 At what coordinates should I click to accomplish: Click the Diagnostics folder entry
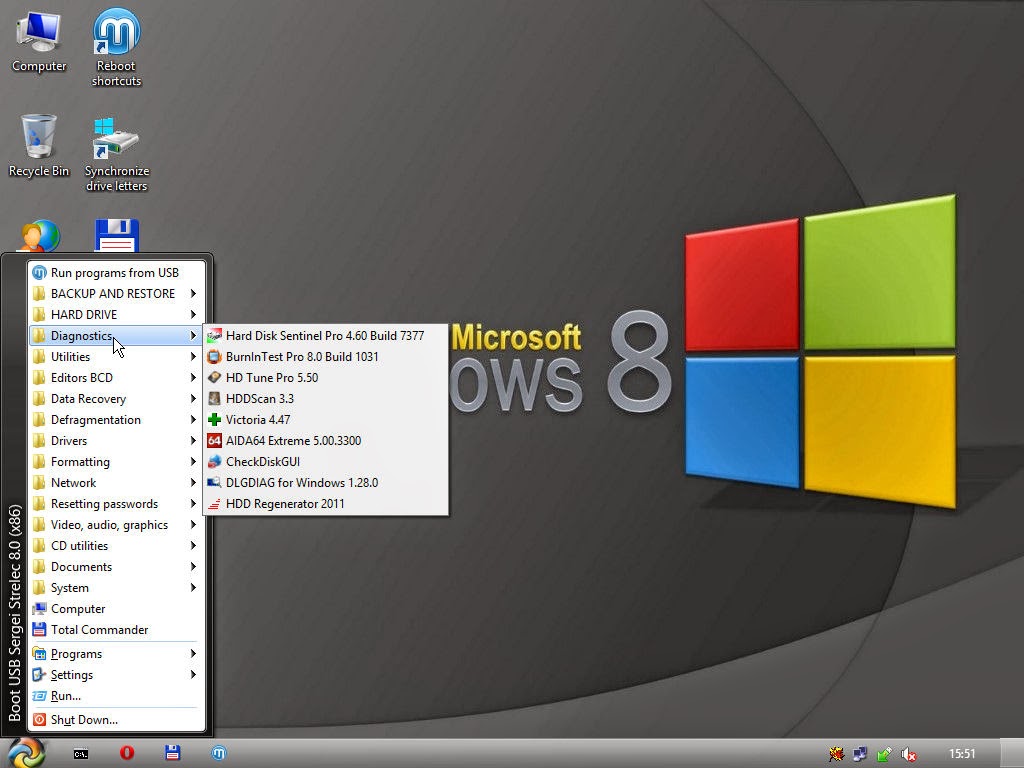[x=118, y=336]
